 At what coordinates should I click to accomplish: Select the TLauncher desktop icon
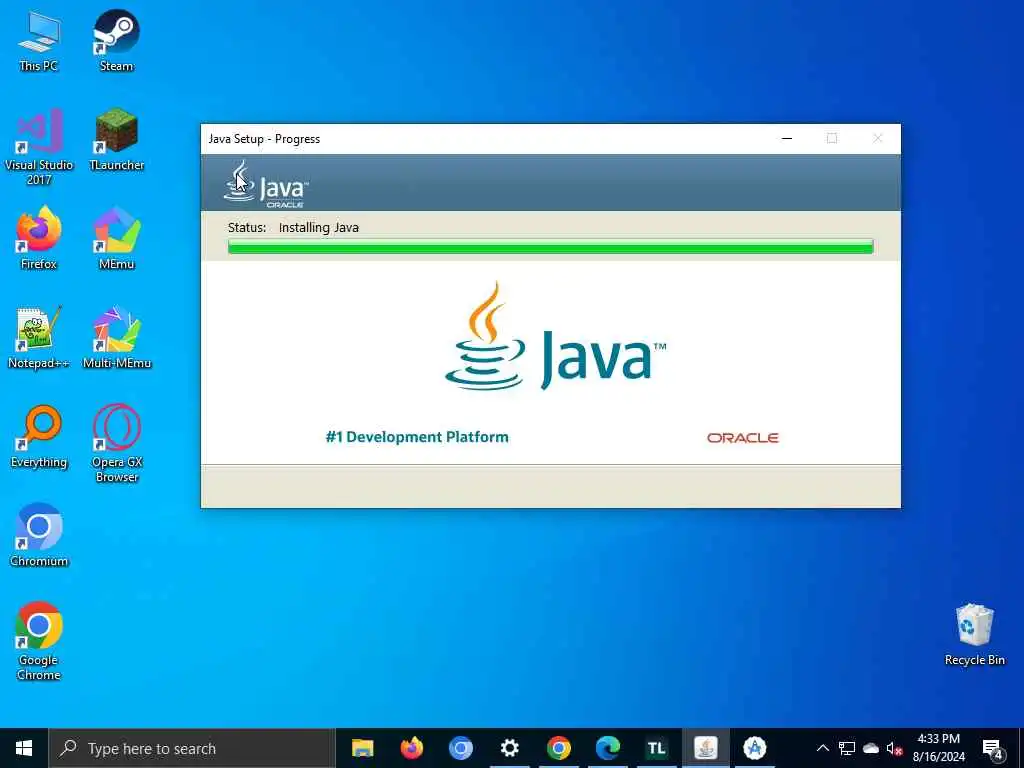click(116, 140)
